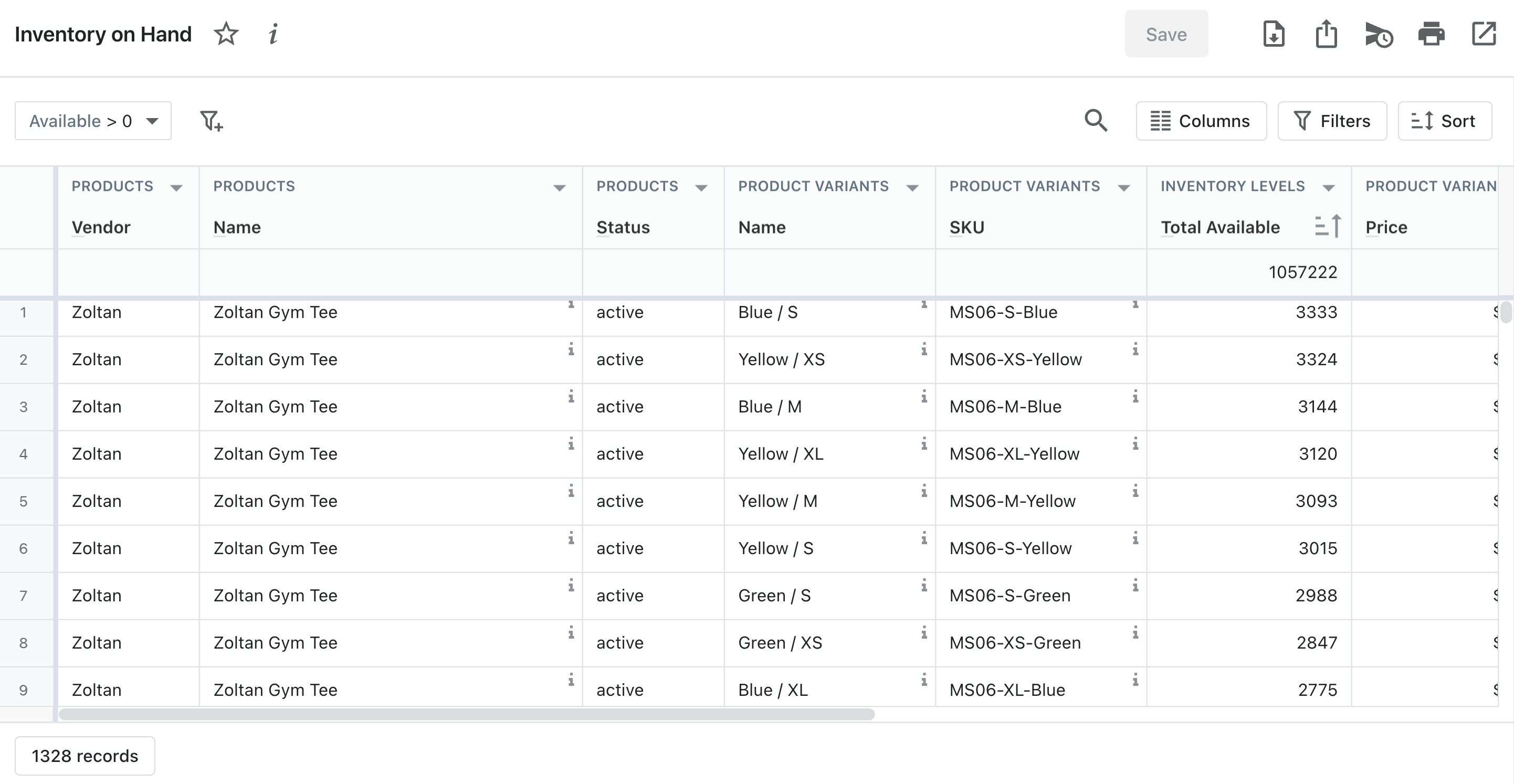Click the 1328 records counter

(x=85, y=756)
